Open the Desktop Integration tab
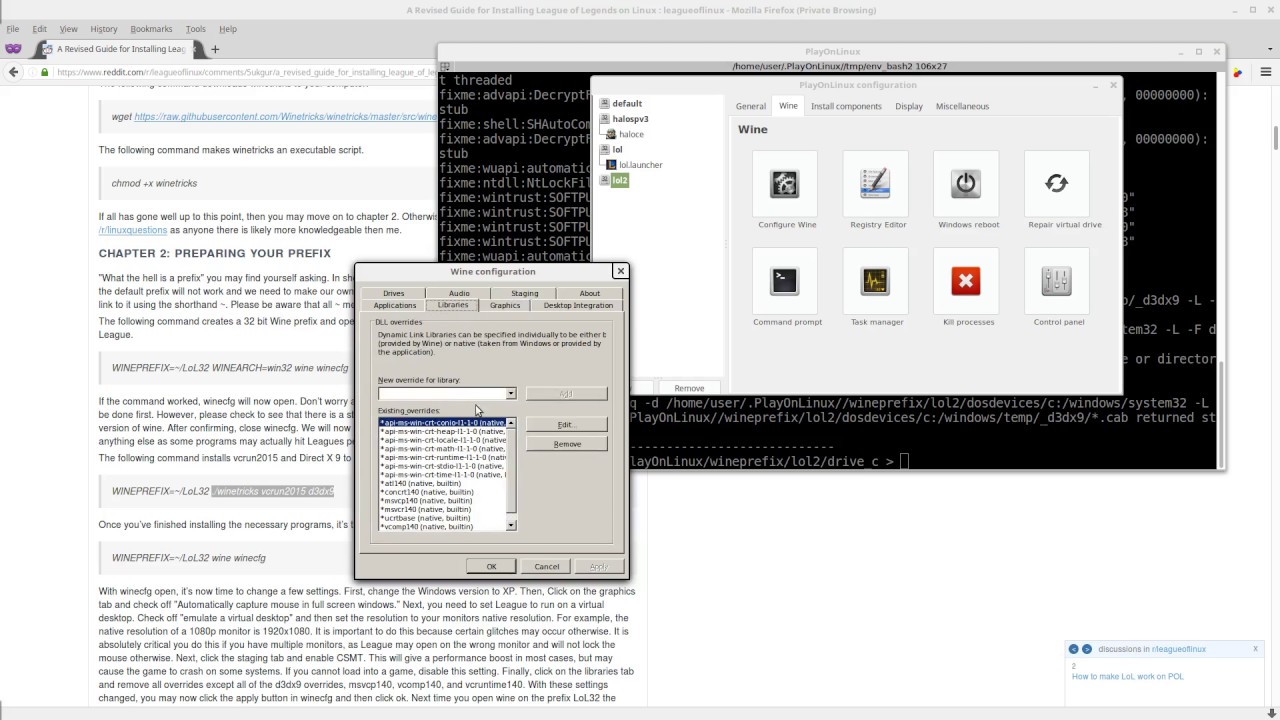1280x720 pixels. tap(578, 305)
